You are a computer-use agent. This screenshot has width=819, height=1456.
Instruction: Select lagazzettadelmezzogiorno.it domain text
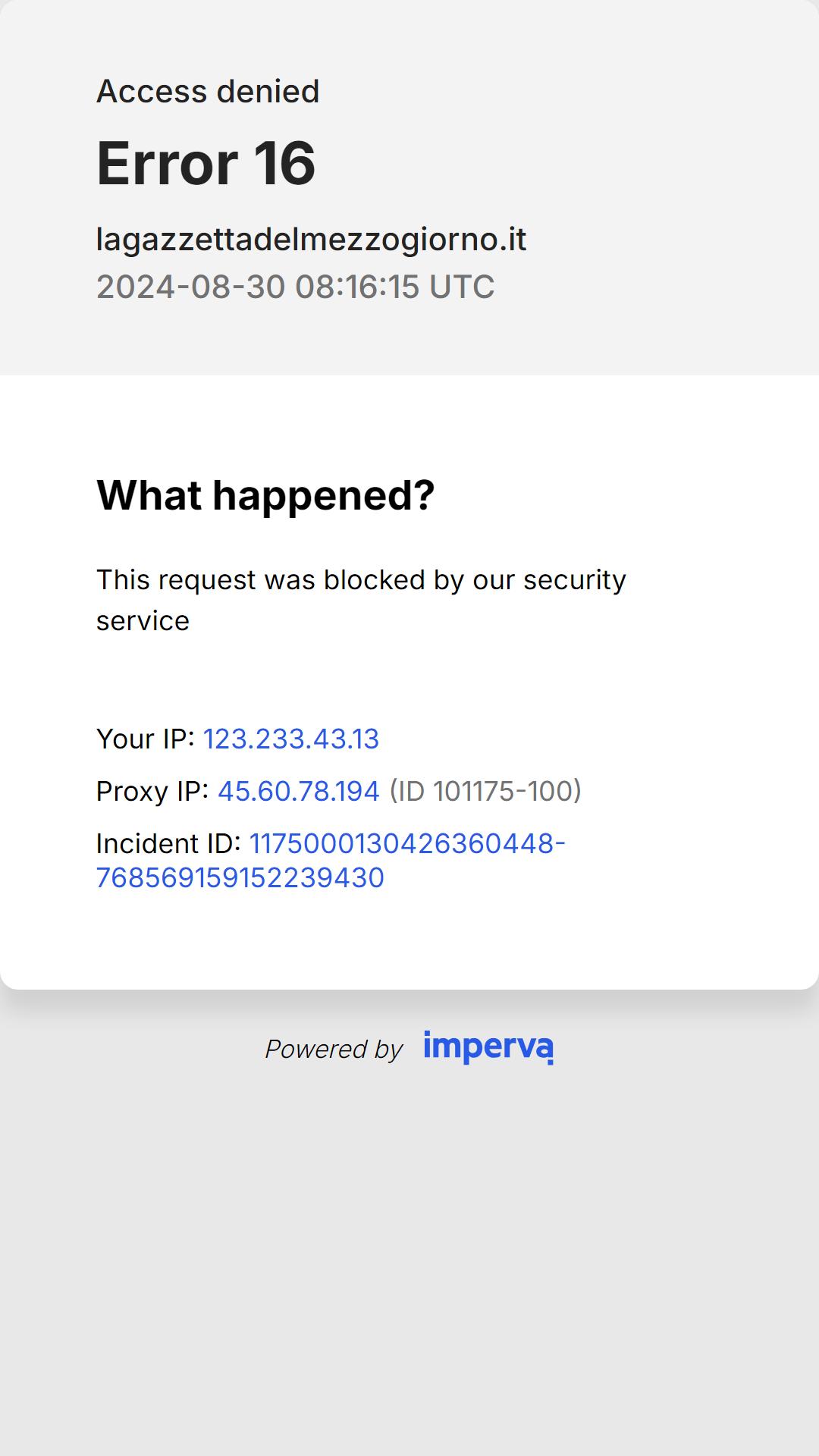pos(311,240)
